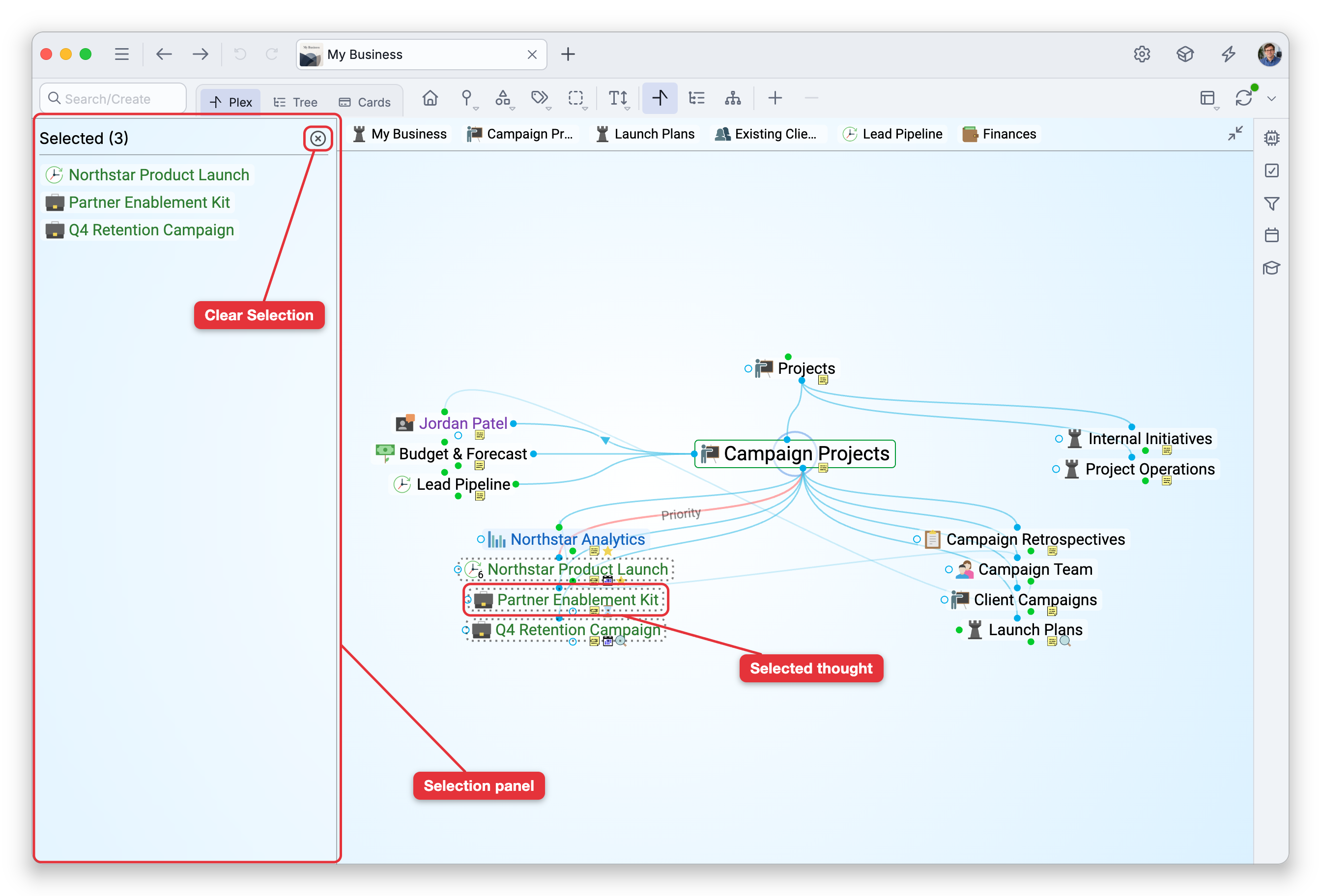
Task: Click Q4 Retention Campaign thought in plex
Action: click(x=577, y=630)
